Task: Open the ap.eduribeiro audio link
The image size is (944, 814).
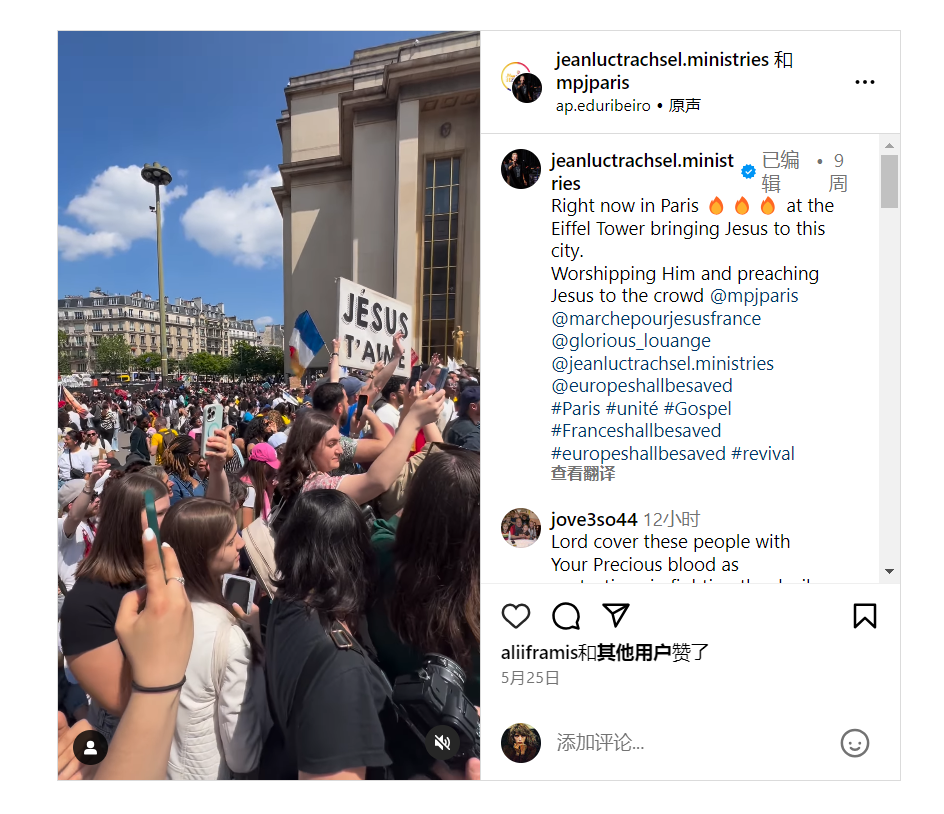Action: (x=603, y=106)
